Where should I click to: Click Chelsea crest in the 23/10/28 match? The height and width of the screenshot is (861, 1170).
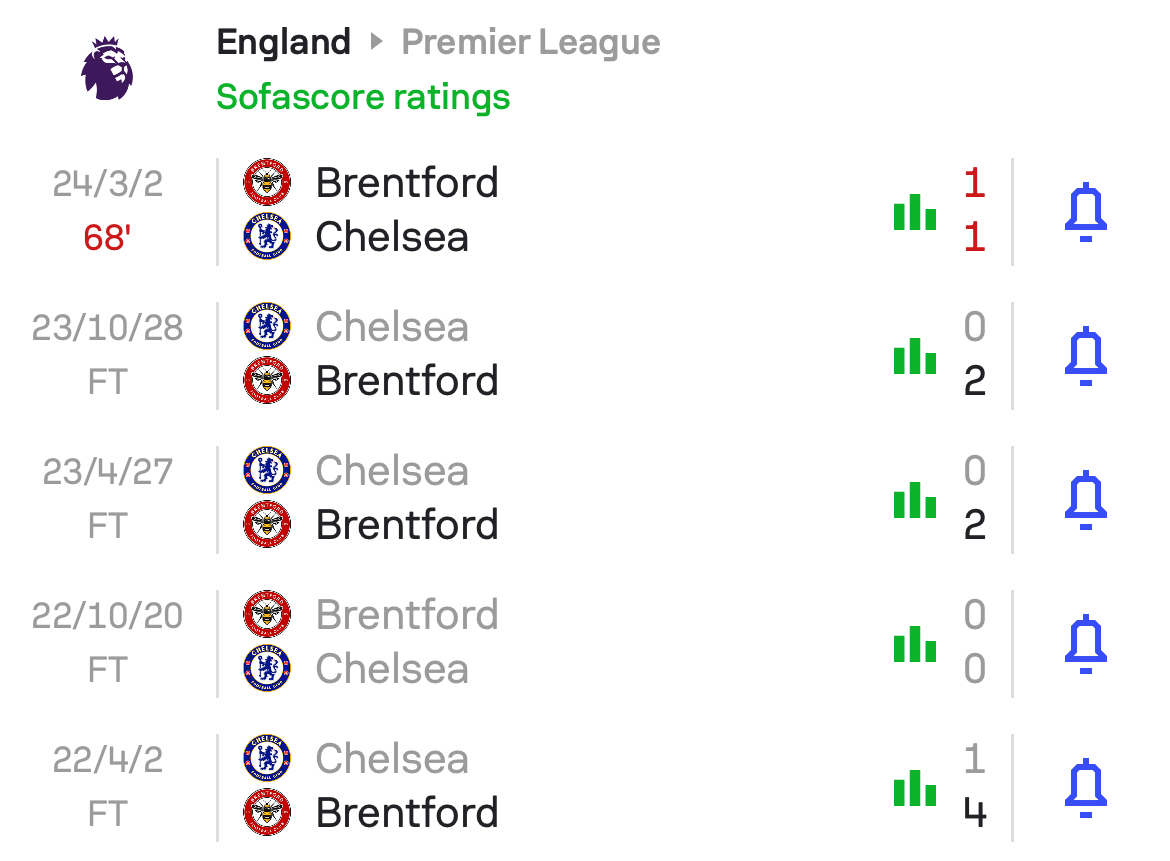pyautogui.click(x=267, y=326)
